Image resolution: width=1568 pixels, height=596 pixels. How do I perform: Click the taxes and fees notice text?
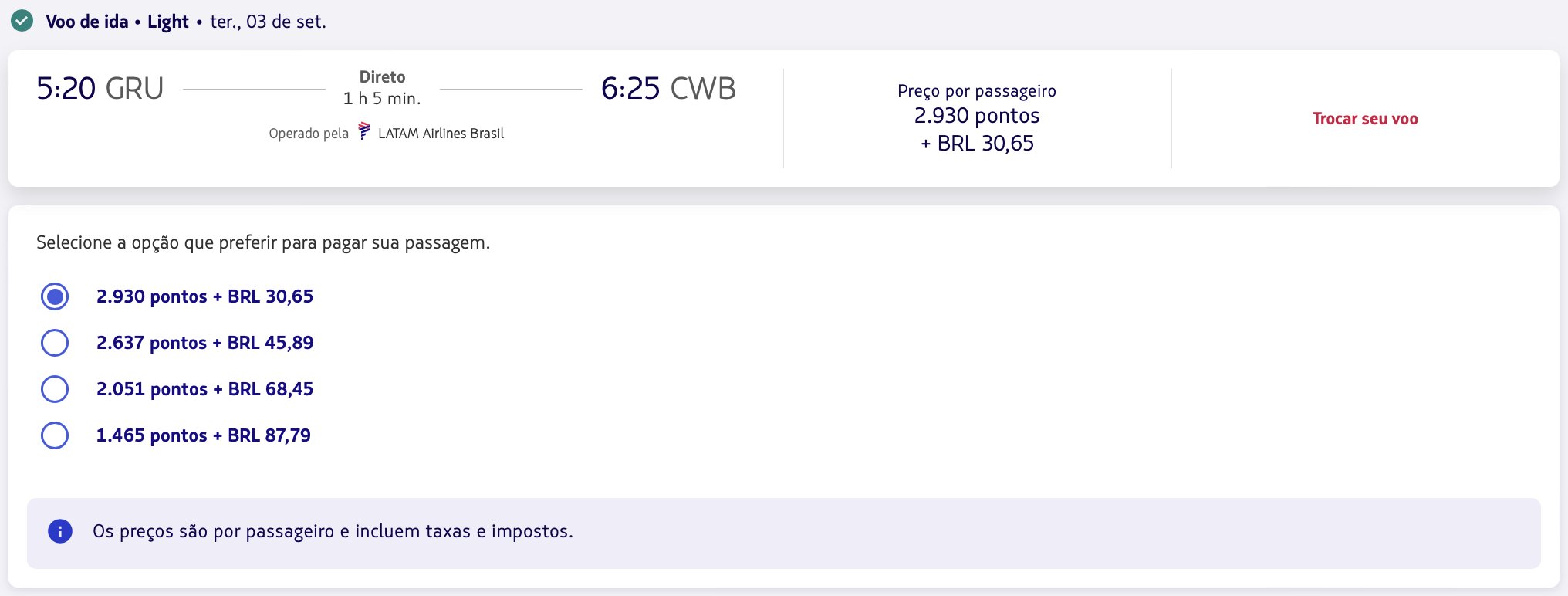333,531
